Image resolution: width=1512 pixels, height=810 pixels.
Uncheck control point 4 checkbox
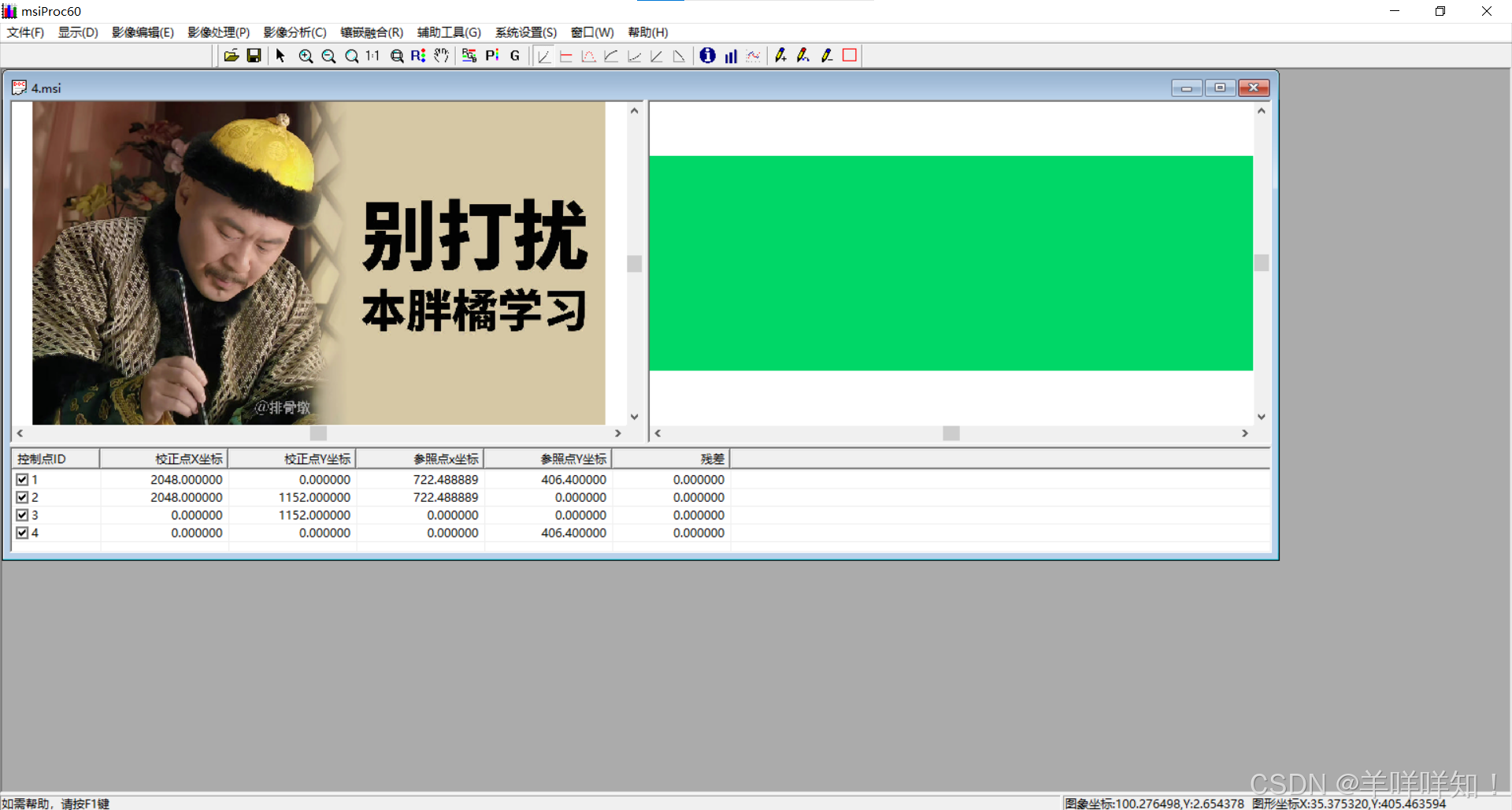[22, 533]
